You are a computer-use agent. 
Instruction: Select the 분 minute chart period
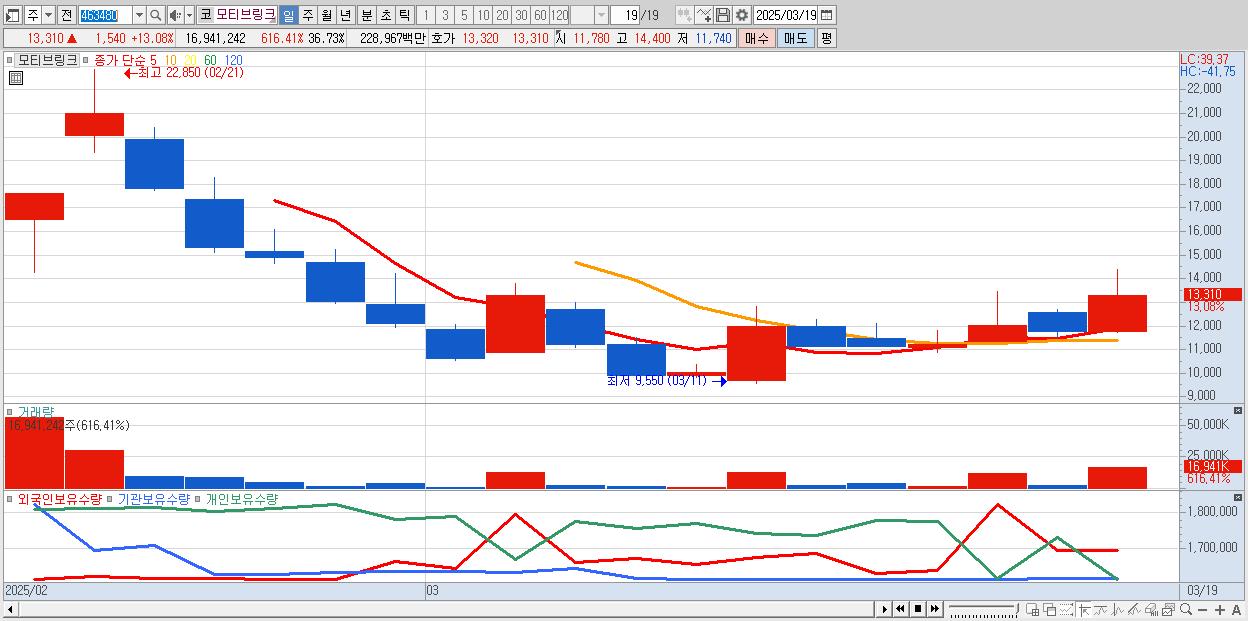[x=366, y=15]
